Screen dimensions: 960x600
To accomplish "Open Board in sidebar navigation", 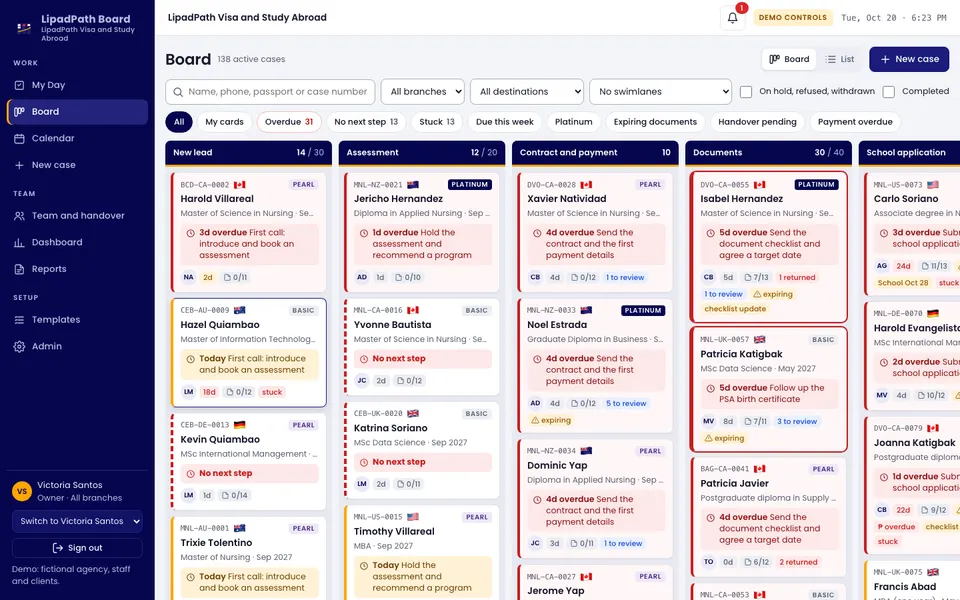I will (x=77, y=112).
